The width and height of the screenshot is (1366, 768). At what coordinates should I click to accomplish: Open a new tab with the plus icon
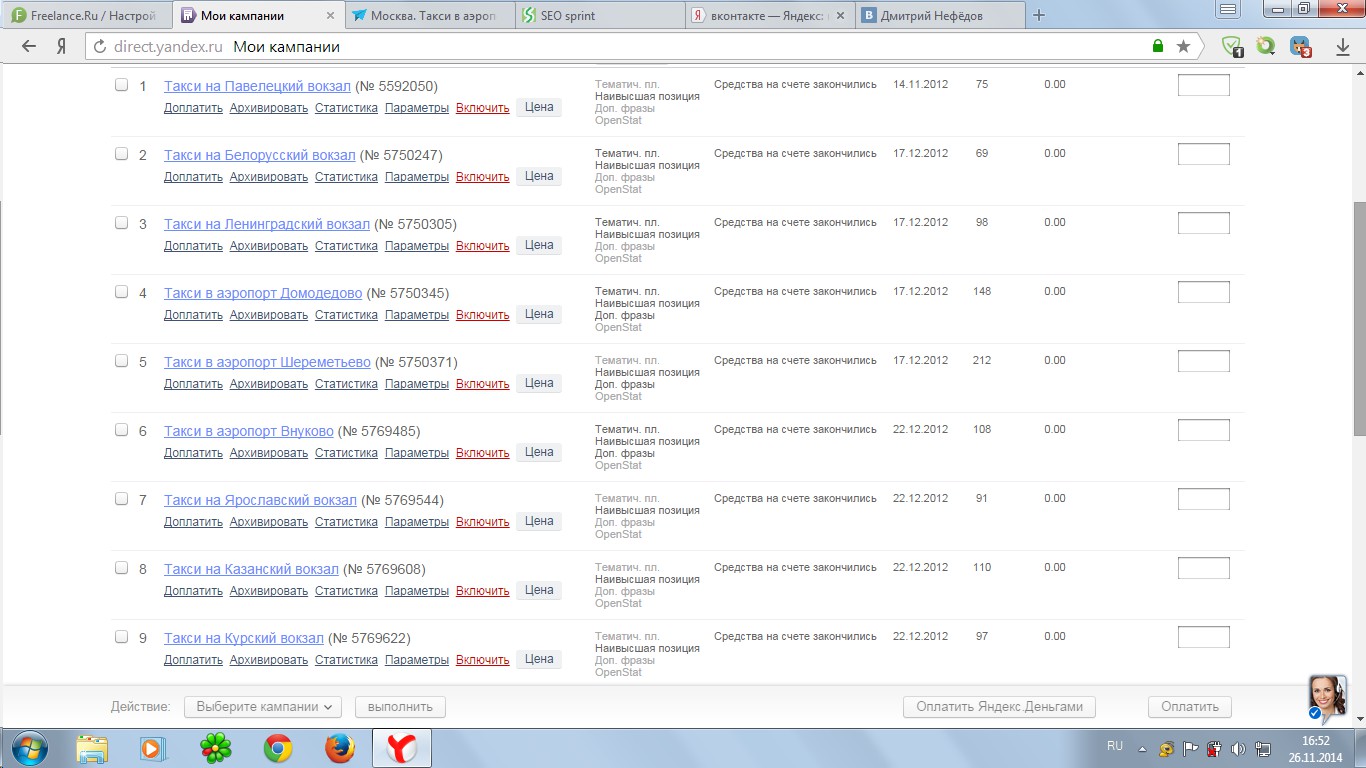1039,15
